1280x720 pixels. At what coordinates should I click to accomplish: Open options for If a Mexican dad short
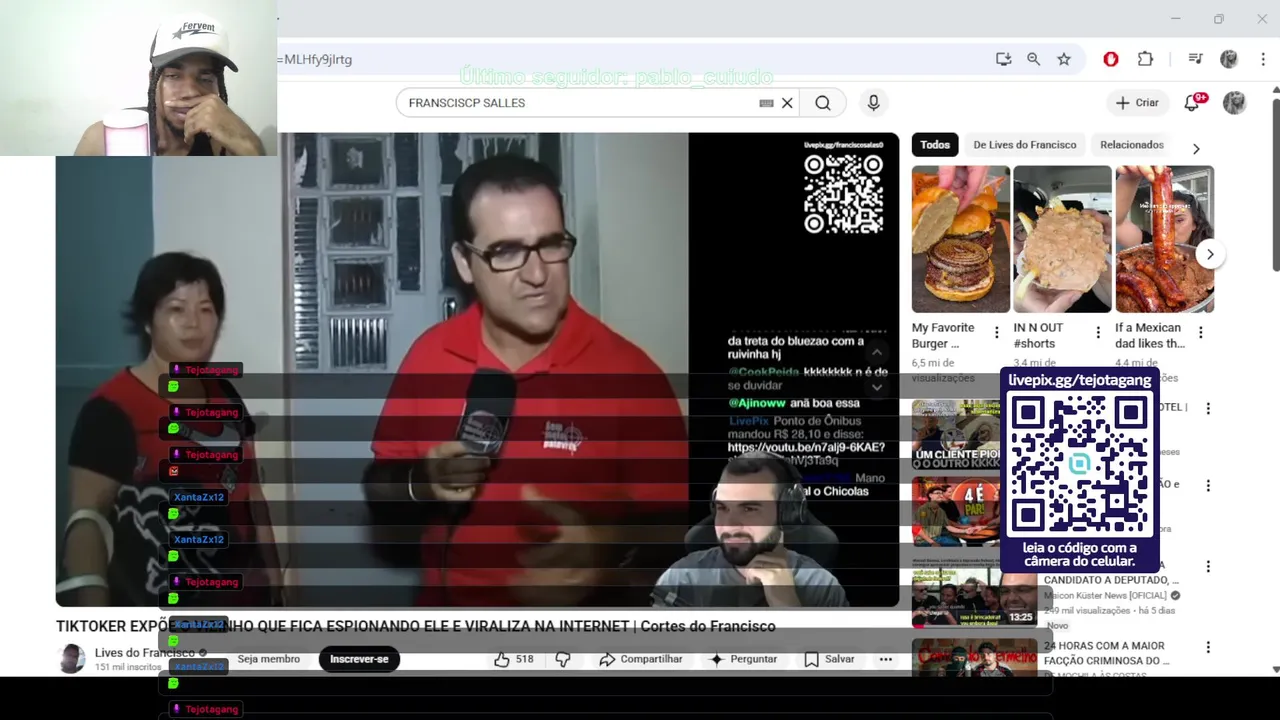click(x=1200, y=333)
